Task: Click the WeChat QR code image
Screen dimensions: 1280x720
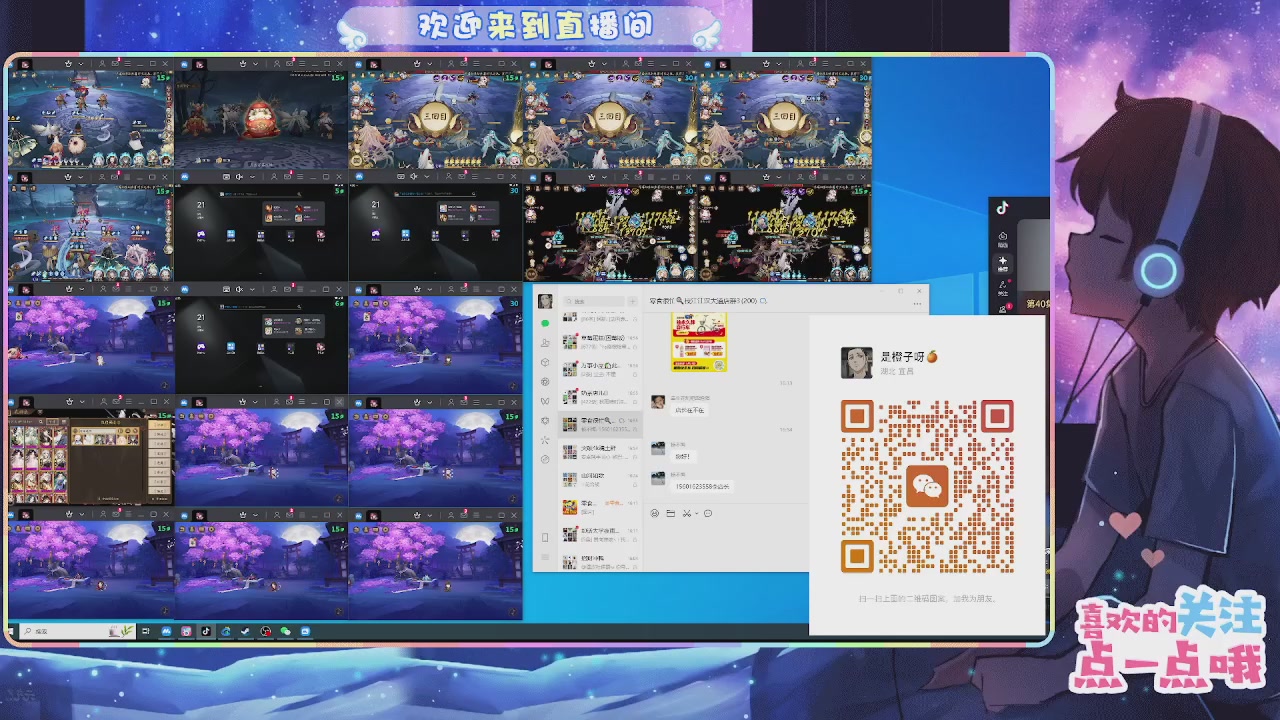Action: point(928,486)
